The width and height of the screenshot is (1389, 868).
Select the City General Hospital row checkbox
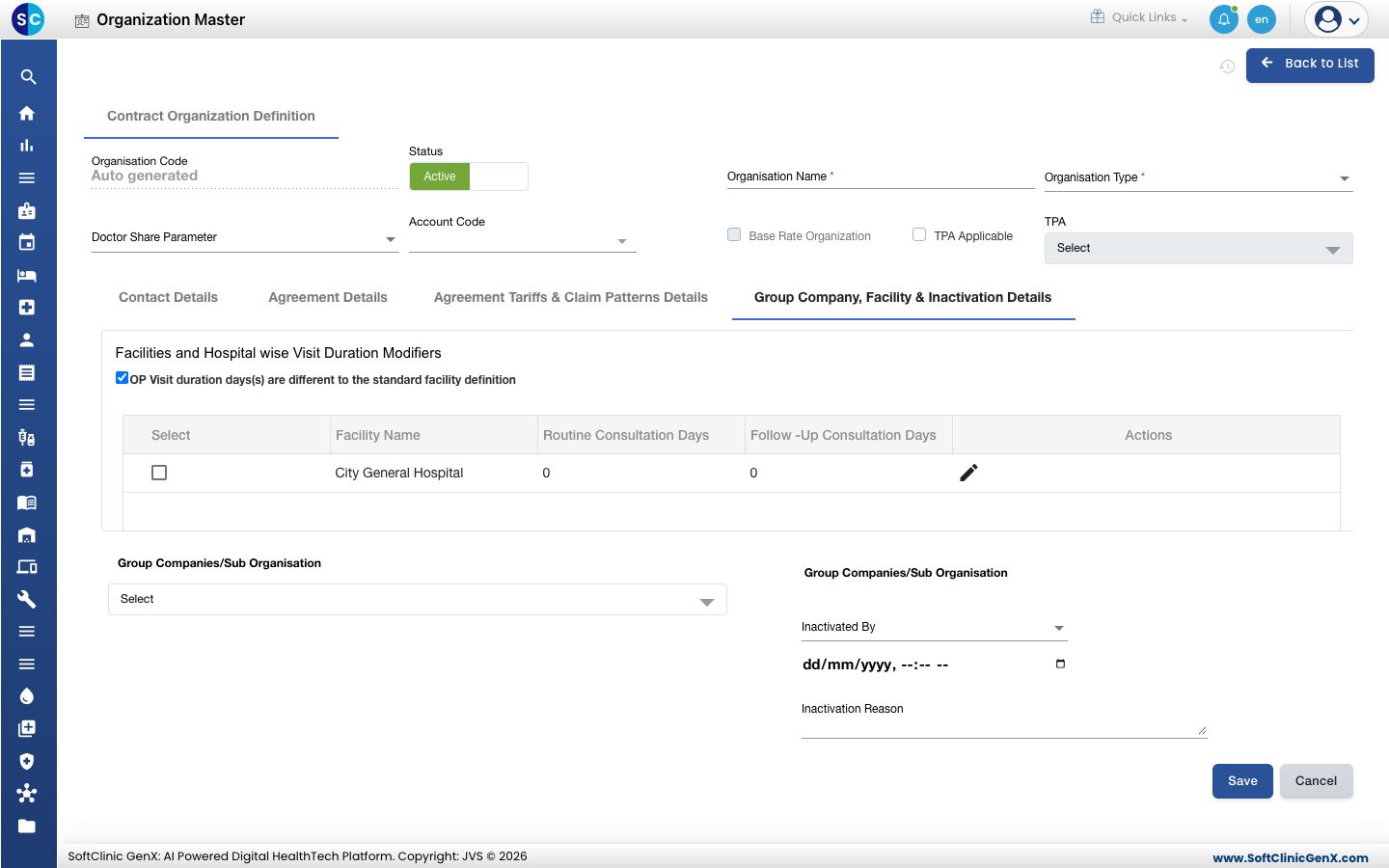[x=159, y=473]
